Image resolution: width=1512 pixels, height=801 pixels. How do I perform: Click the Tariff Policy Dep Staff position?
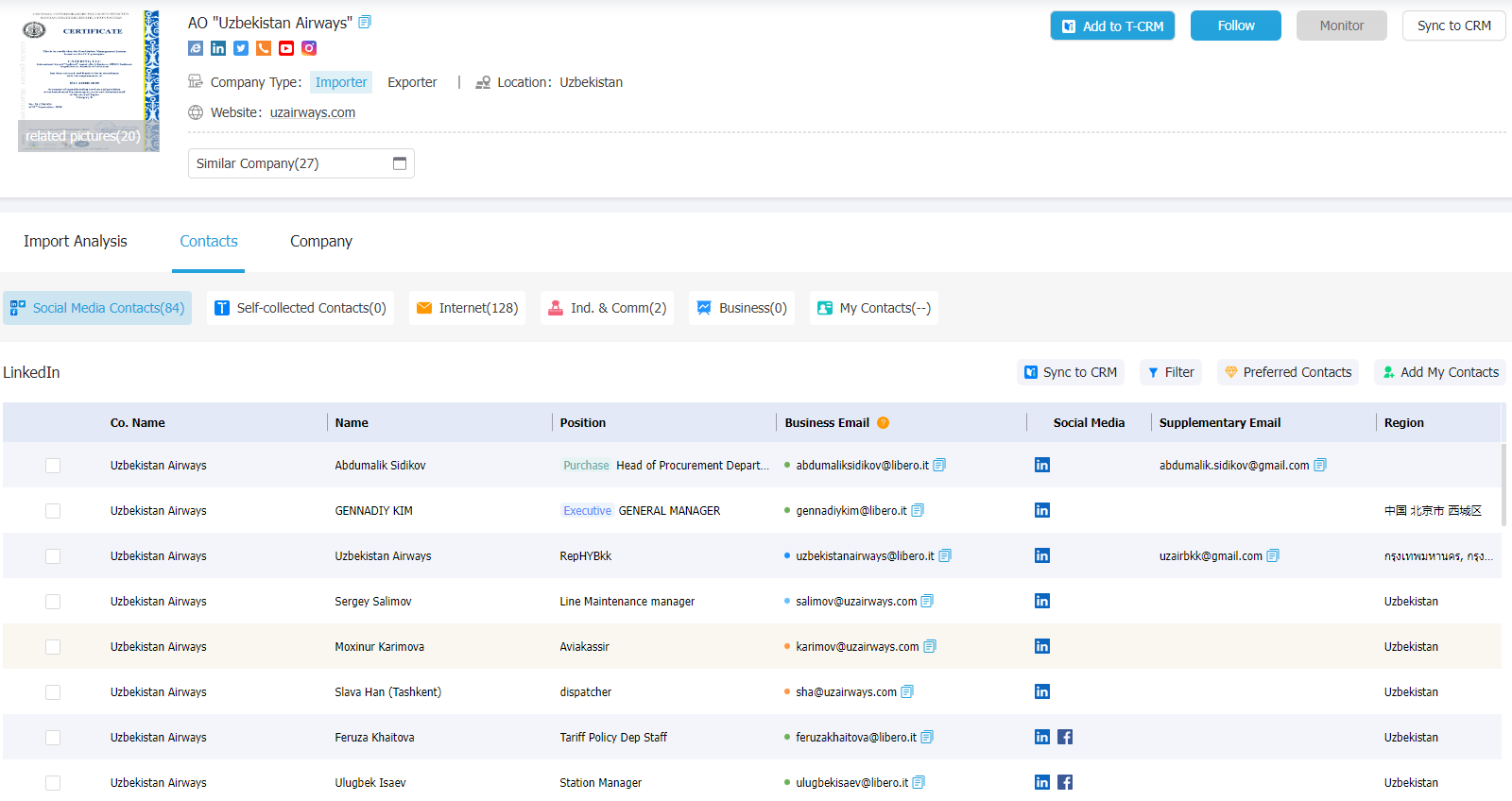click(613, 738)
